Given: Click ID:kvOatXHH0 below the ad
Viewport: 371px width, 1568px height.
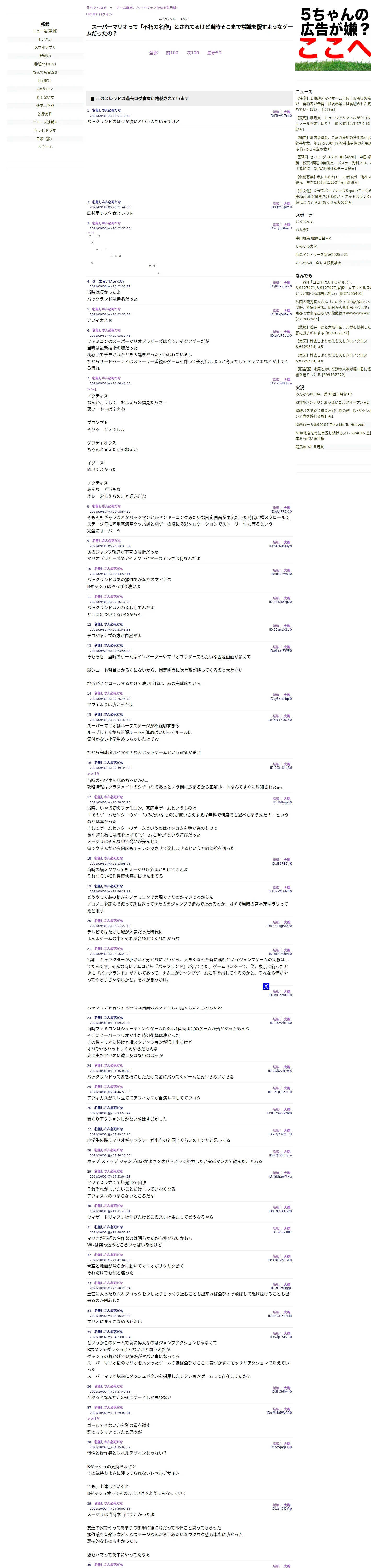Looking at the screenshot, I should [x=280, y=995].
